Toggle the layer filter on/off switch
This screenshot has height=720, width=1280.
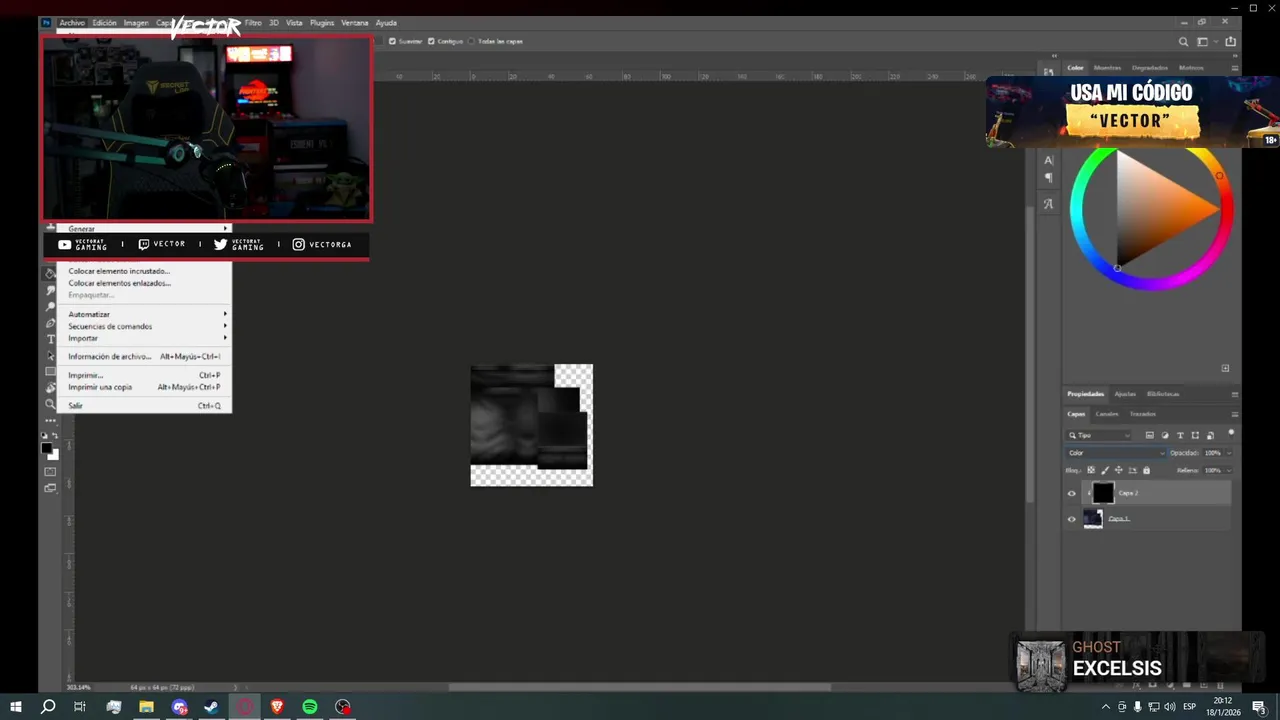(1231, 433)
